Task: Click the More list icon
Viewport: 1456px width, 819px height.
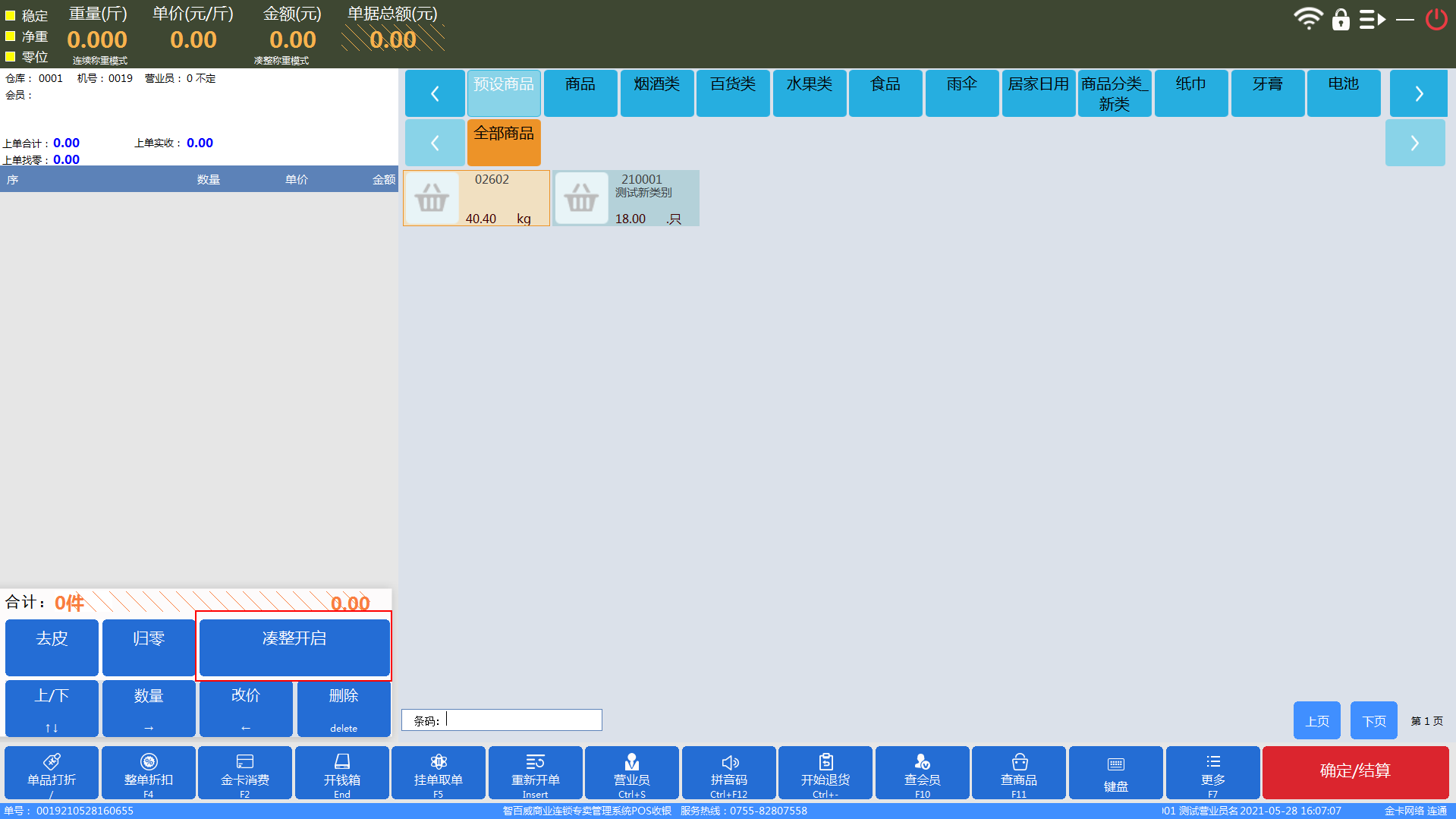Action: [1213, 761]
